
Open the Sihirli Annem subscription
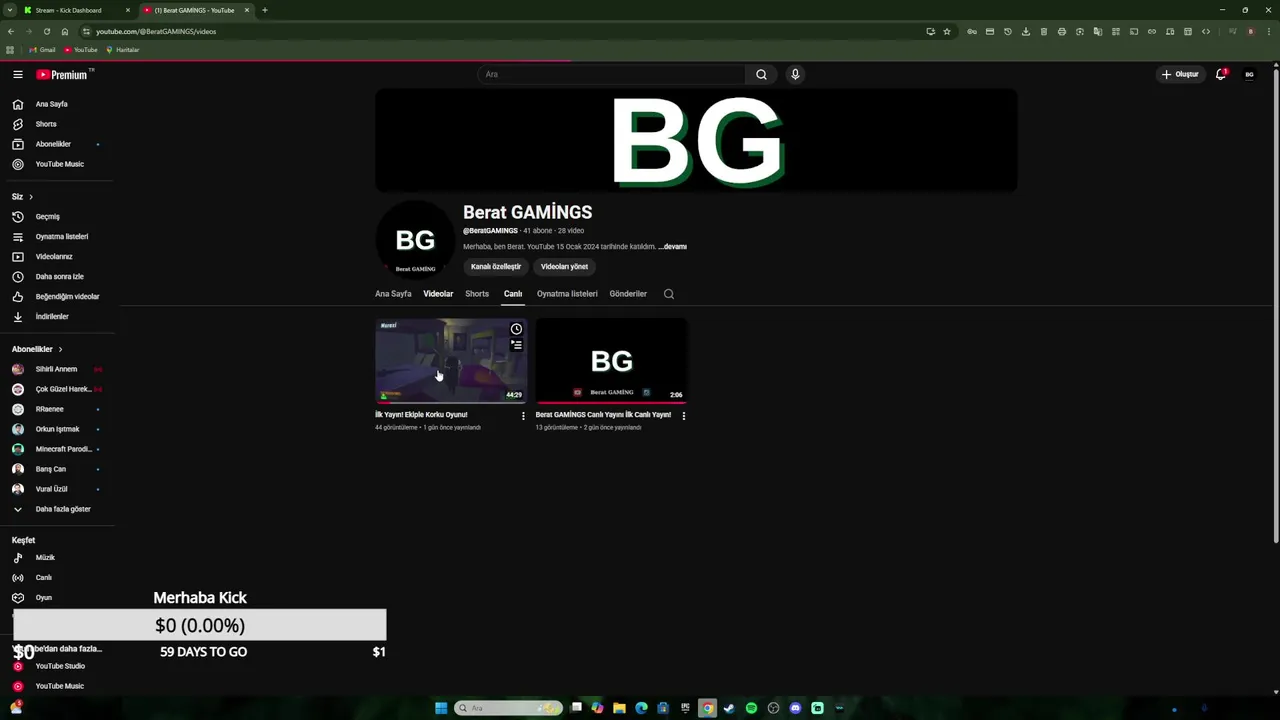[57, 369]
